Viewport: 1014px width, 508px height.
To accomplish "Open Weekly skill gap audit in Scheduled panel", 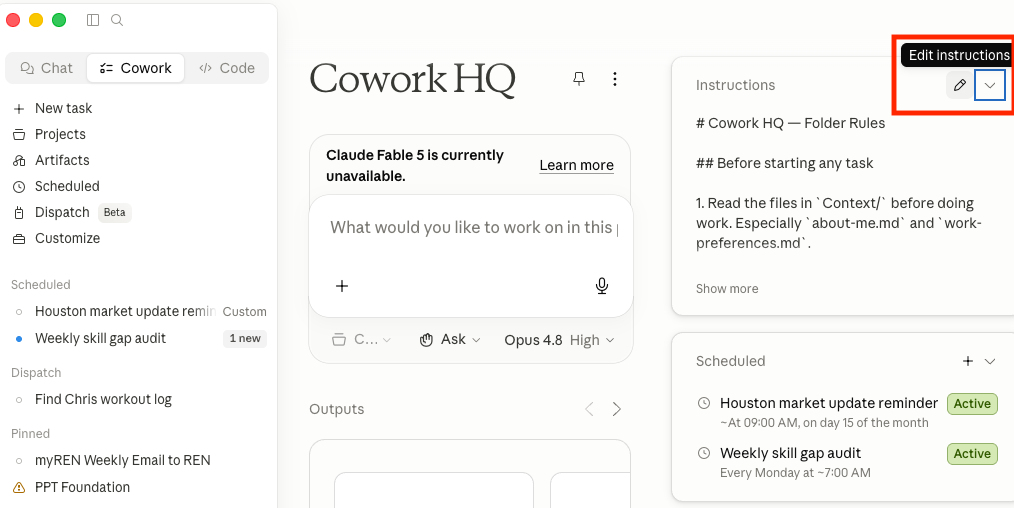I will (790, 453).
